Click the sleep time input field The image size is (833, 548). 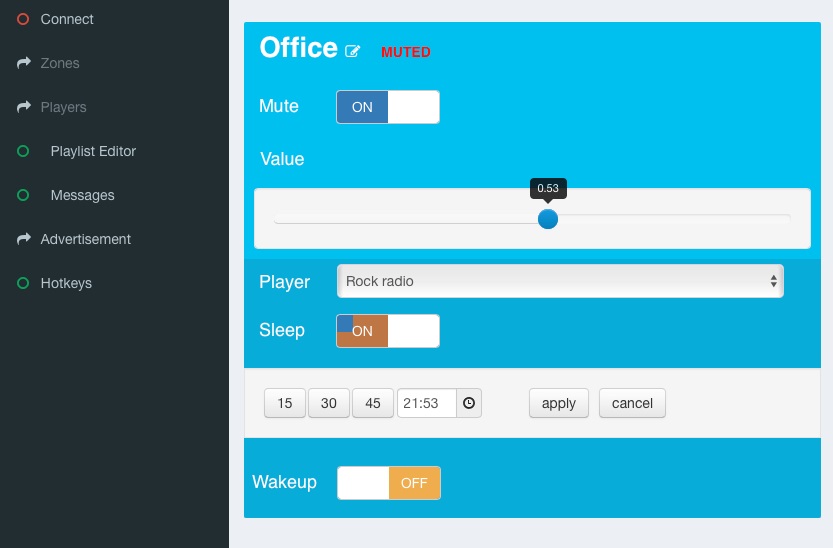coord(427,403)
